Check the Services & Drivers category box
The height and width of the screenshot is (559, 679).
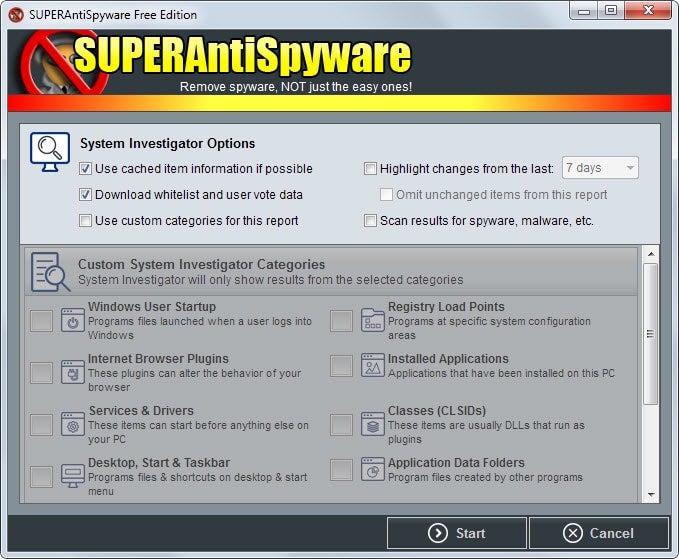pos(42,424)
